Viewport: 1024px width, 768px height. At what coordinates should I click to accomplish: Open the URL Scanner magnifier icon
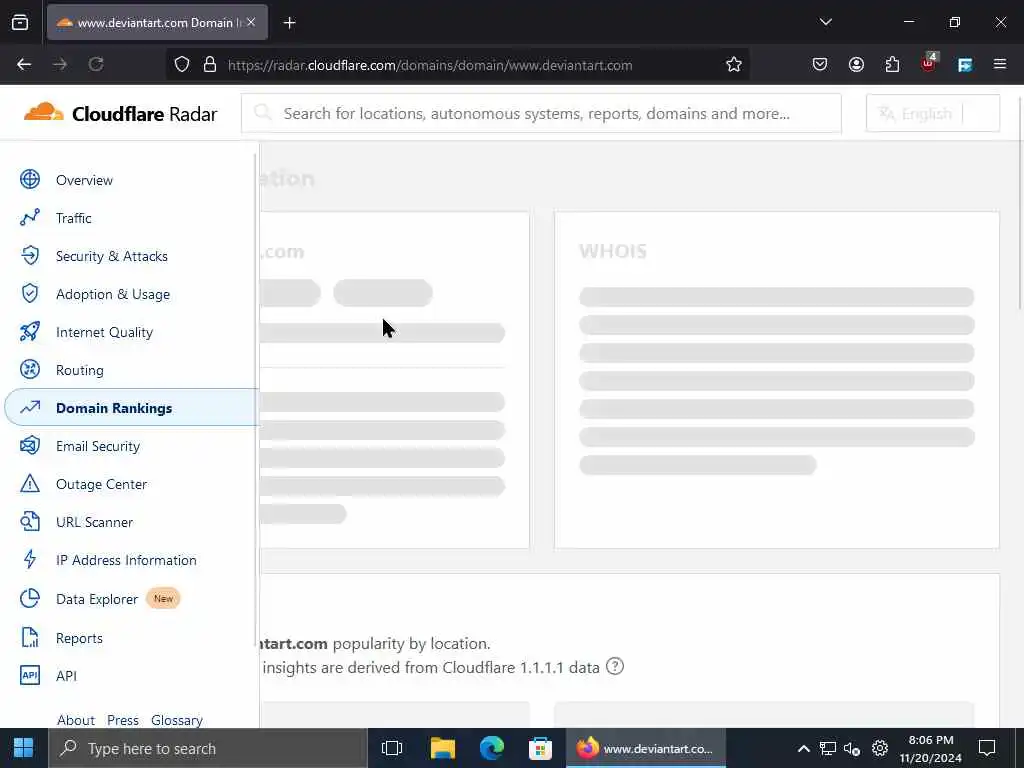(29, 521)
